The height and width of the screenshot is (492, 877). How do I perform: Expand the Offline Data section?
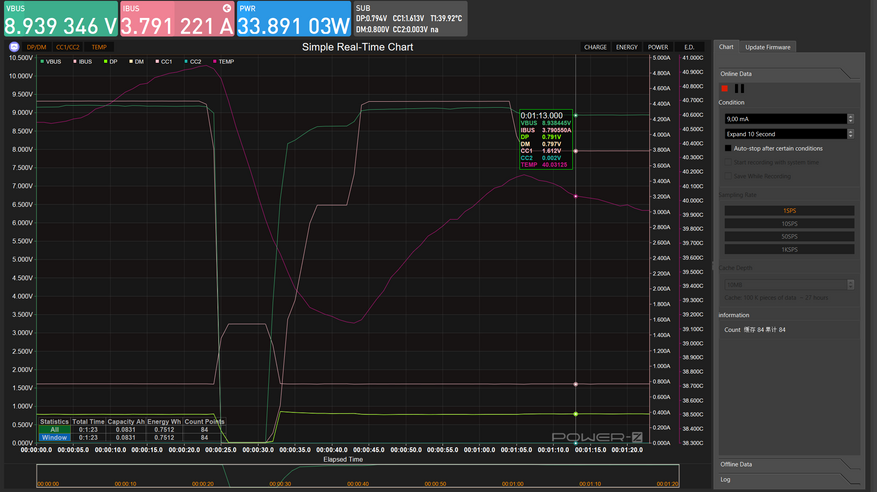[x=737, y=465]
